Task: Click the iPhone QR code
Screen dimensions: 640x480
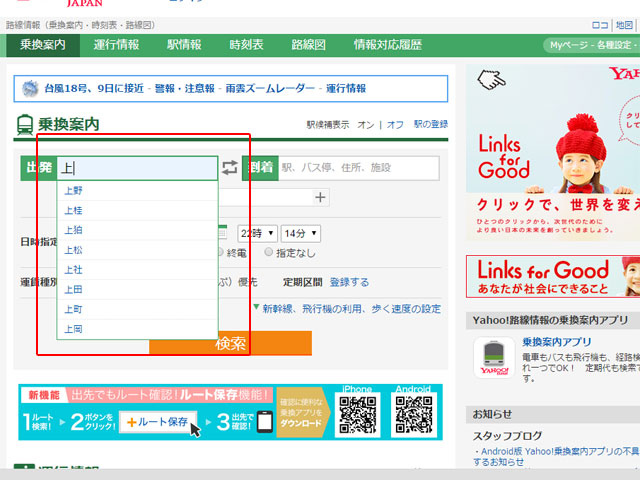Action: tap(357, 415)
